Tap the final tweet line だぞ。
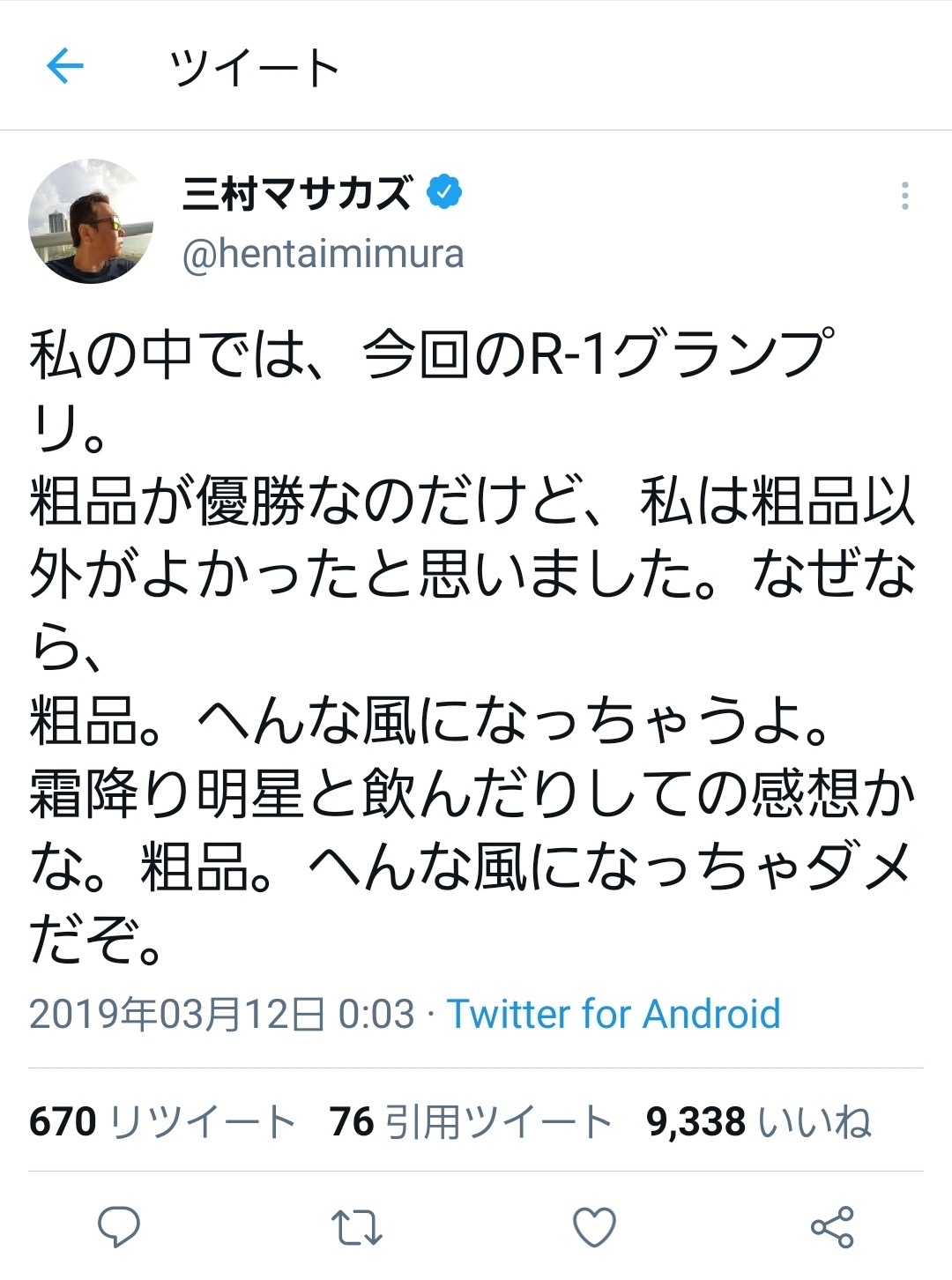 (97, 941)
